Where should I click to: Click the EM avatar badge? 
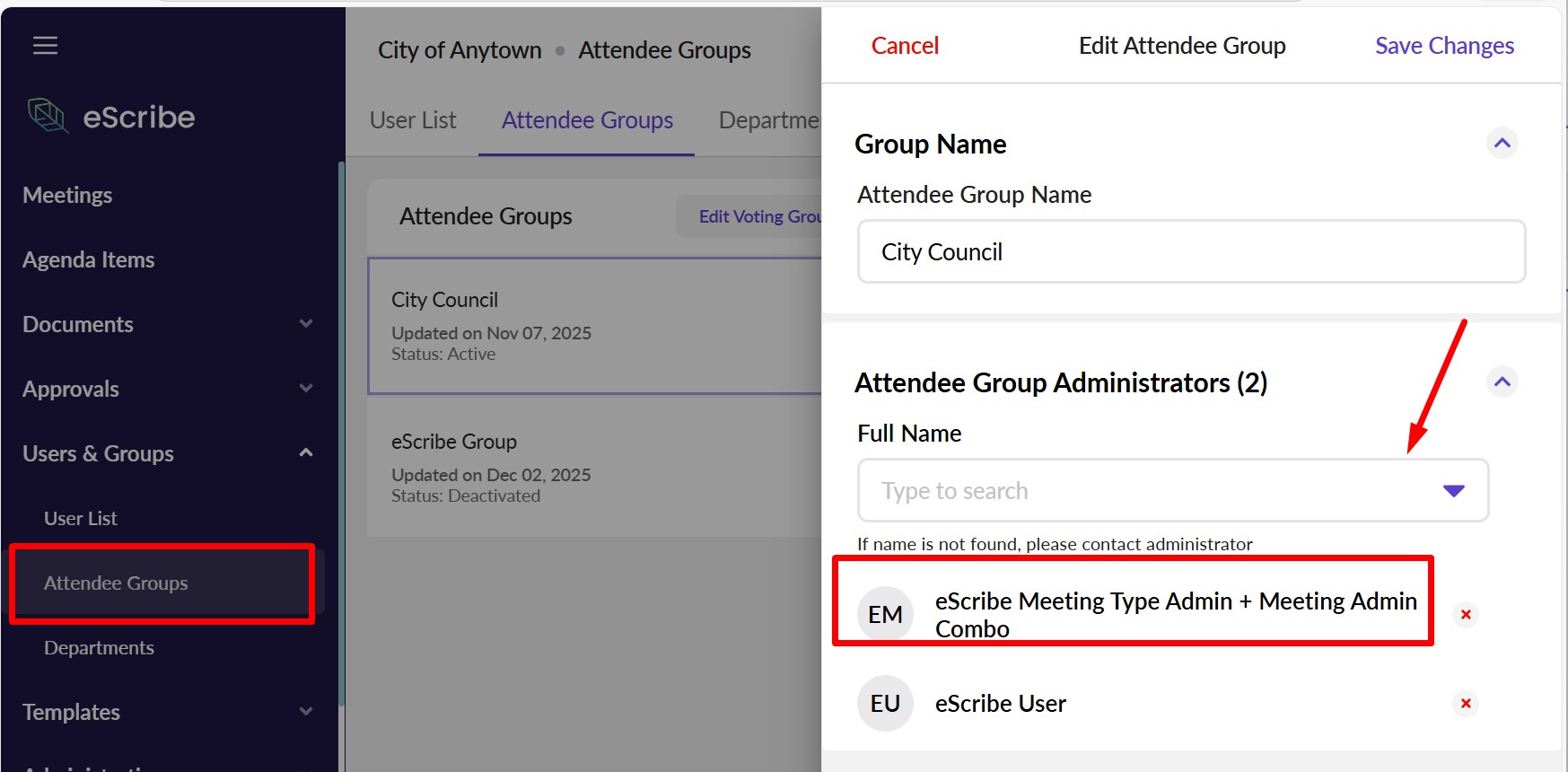[x=885, y=615]
